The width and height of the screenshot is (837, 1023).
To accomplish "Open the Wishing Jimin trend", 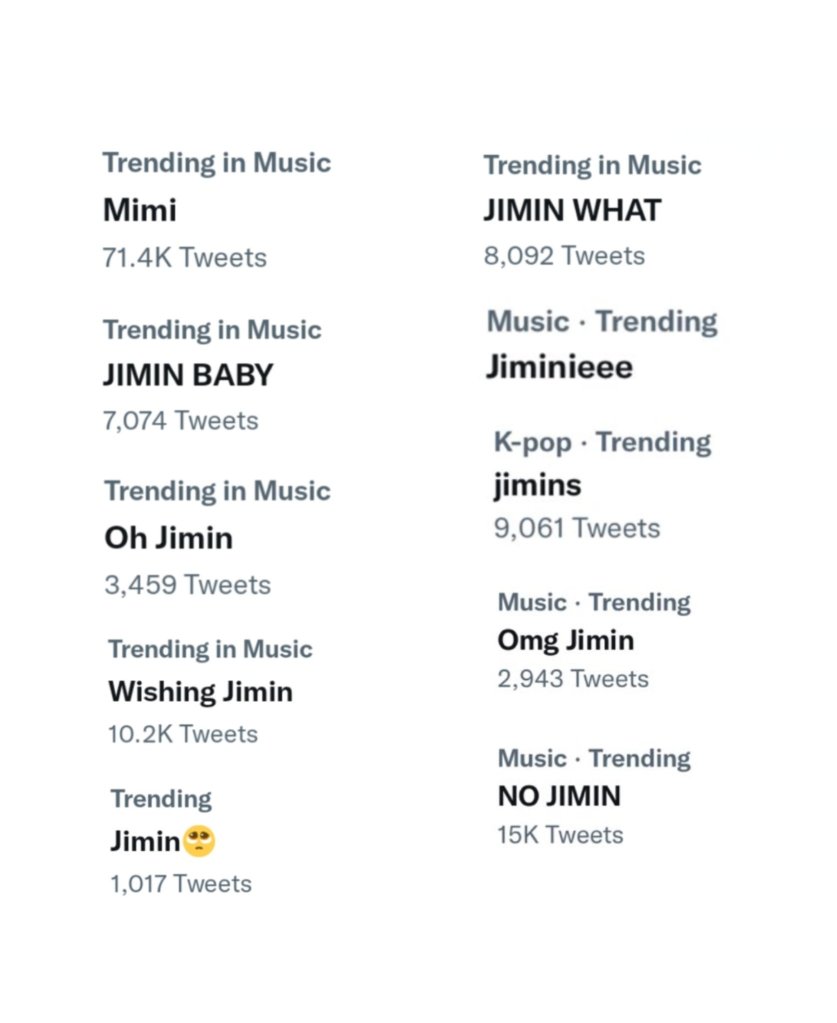I will click(x=200, y=691).
